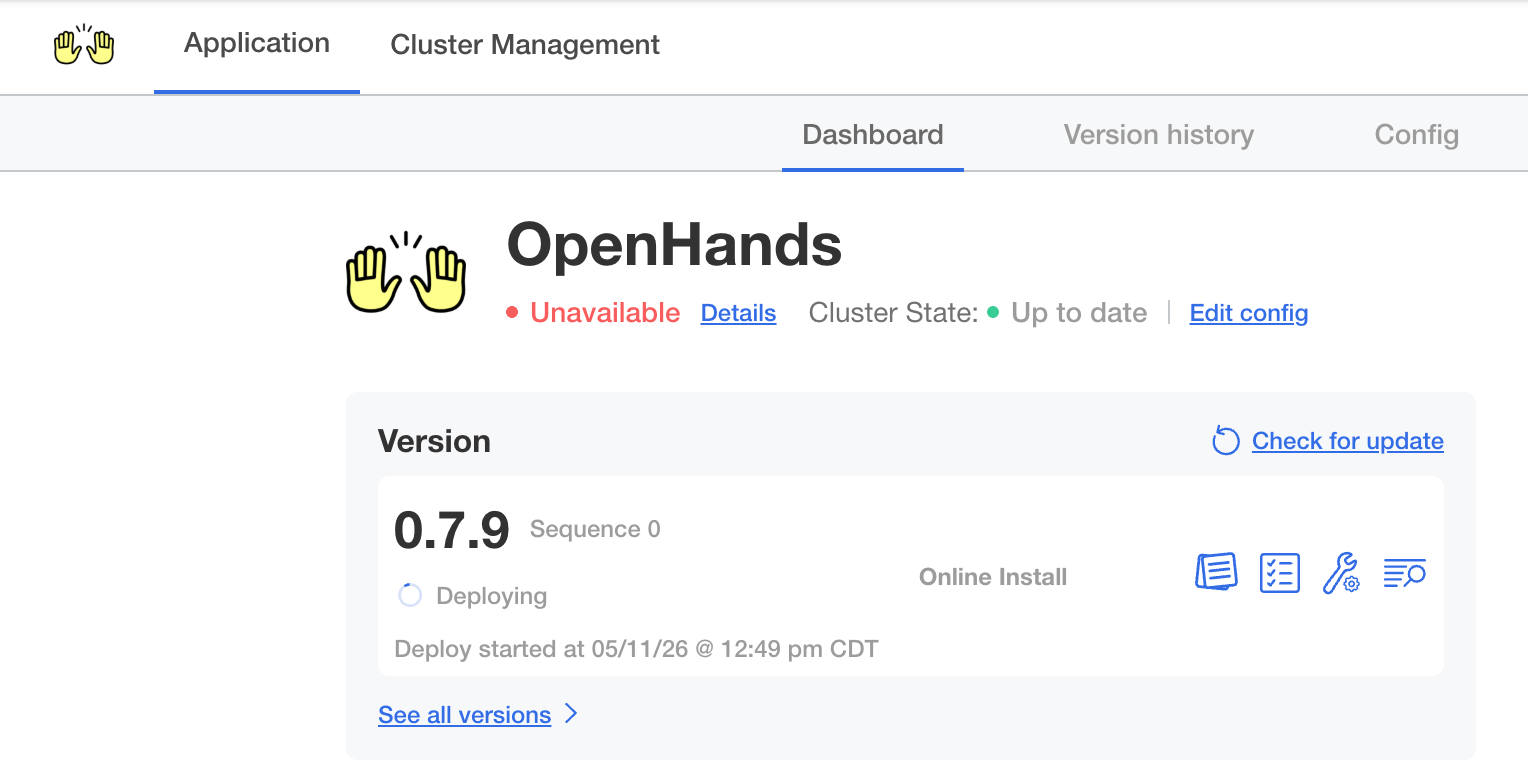1528x784 pixels.
Task: Click the Check for update link
Action: click(x=1348, y=441)
